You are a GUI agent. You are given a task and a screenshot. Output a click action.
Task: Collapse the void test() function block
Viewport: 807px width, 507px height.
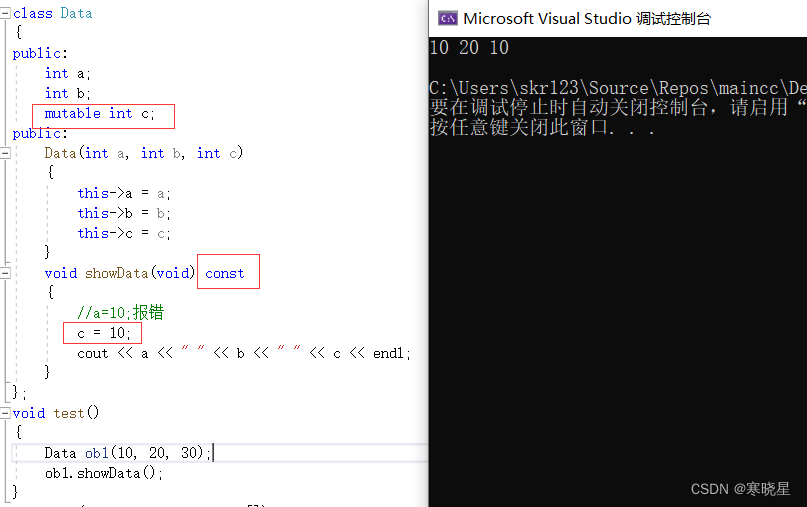pos(5,413)
